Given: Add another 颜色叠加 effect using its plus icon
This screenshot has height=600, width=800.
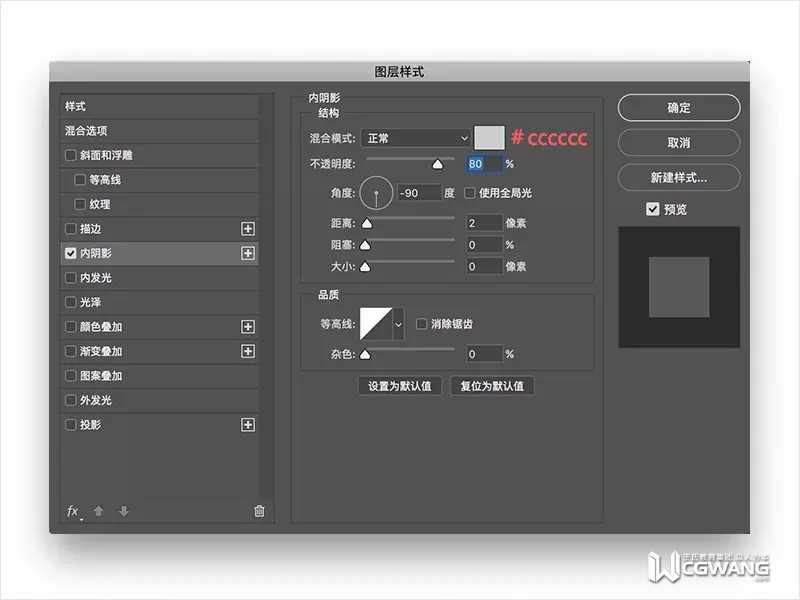Looking at the screenshot, I should click(x=248, y=327).
